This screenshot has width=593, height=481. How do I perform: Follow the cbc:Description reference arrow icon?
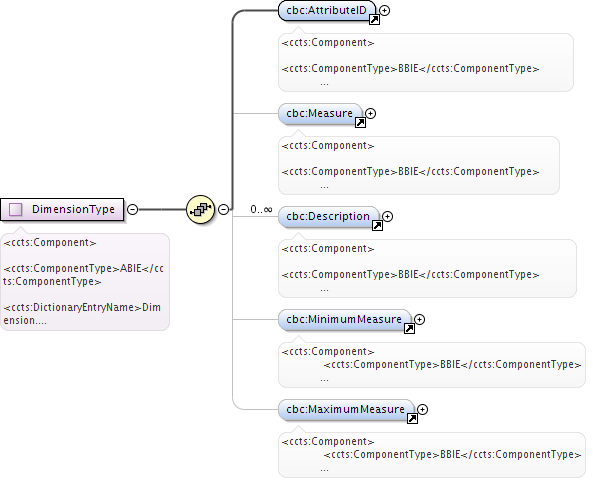point(377,226)
